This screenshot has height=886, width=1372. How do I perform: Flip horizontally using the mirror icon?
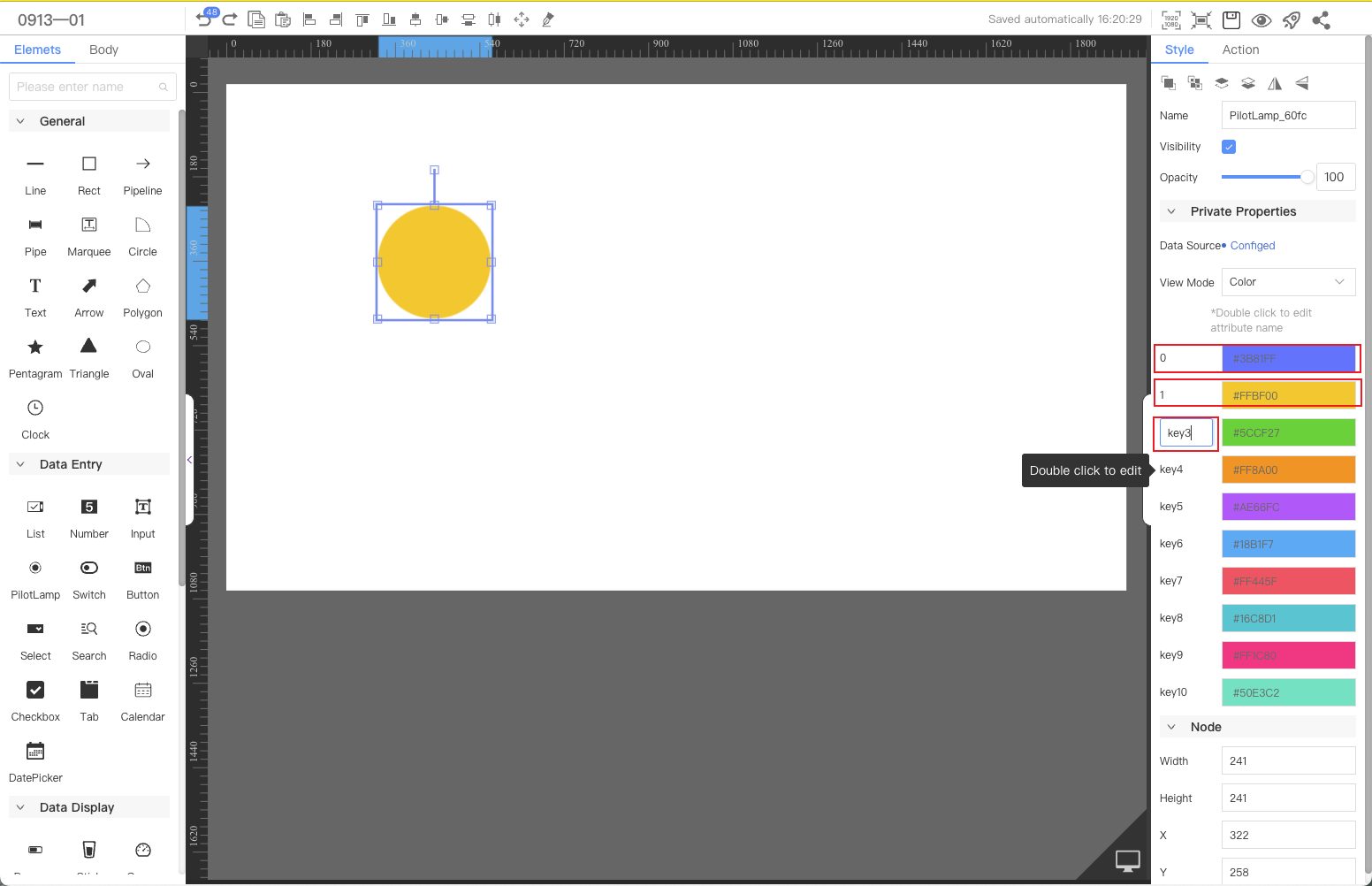[1275, 83]
